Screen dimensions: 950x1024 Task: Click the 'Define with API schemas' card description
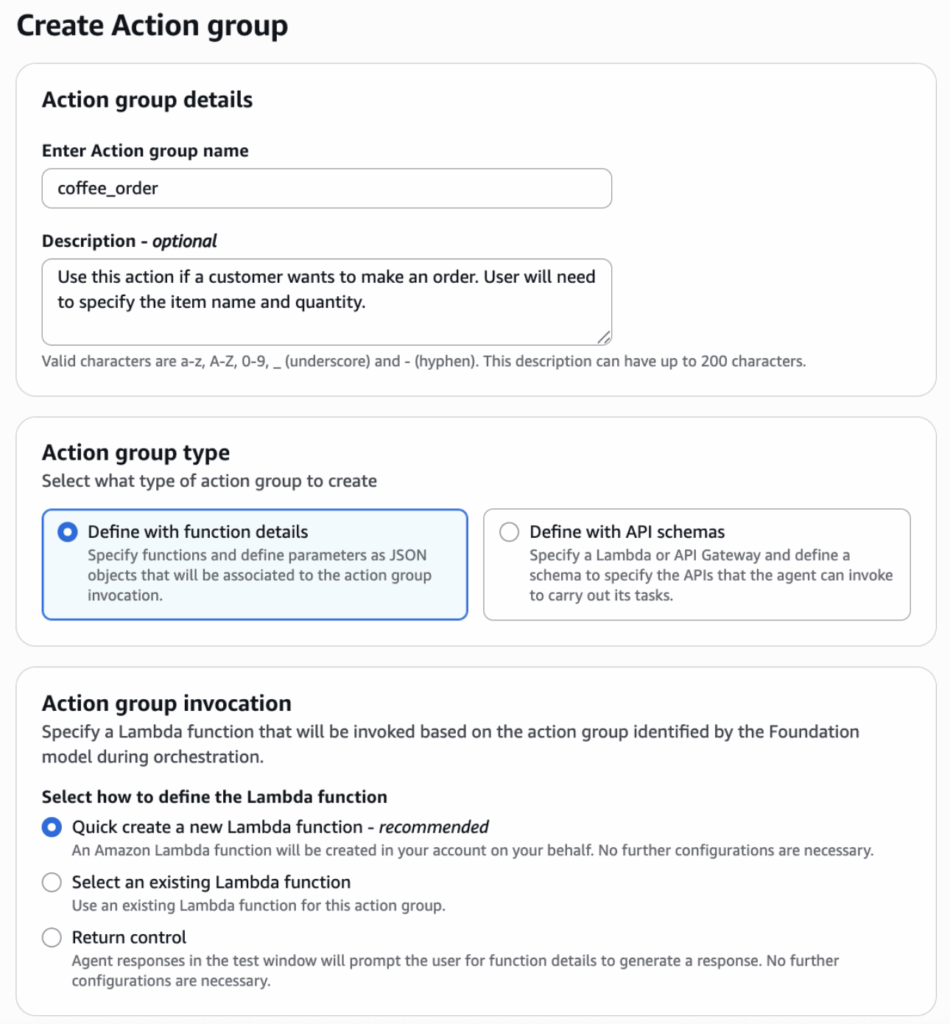point(710,575)
